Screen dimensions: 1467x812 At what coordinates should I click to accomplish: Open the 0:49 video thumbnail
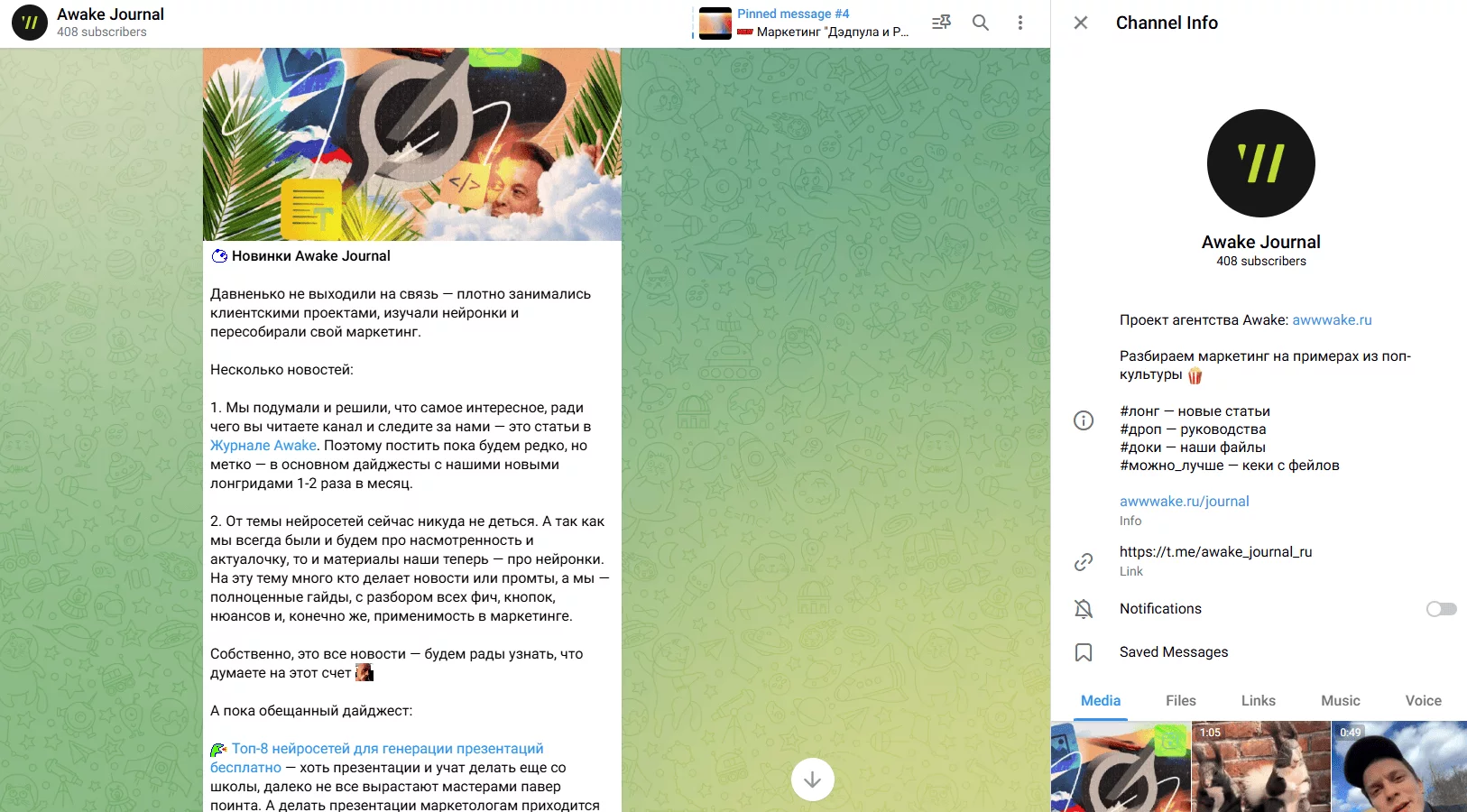pyautogui.click(x=1399, y=767)
